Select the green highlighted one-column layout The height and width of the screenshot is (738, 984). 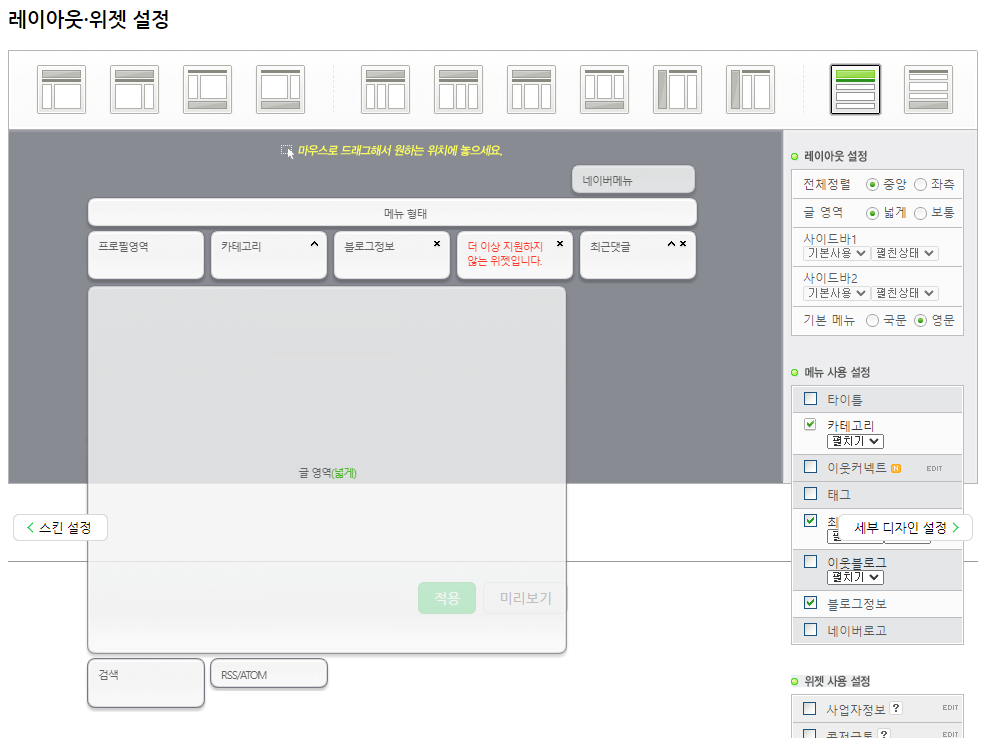(855, 89)
